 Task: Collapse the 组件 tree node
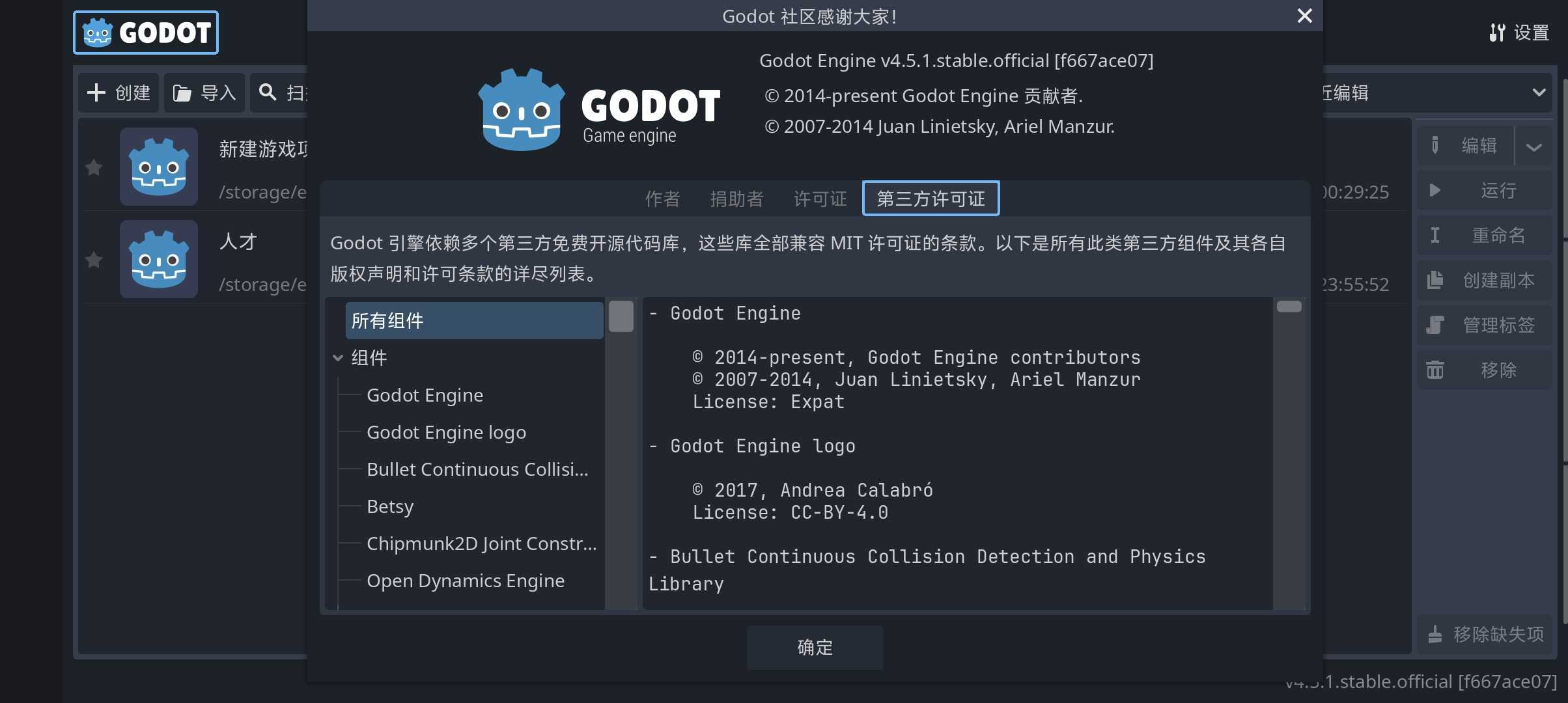(x=338, y=357)
